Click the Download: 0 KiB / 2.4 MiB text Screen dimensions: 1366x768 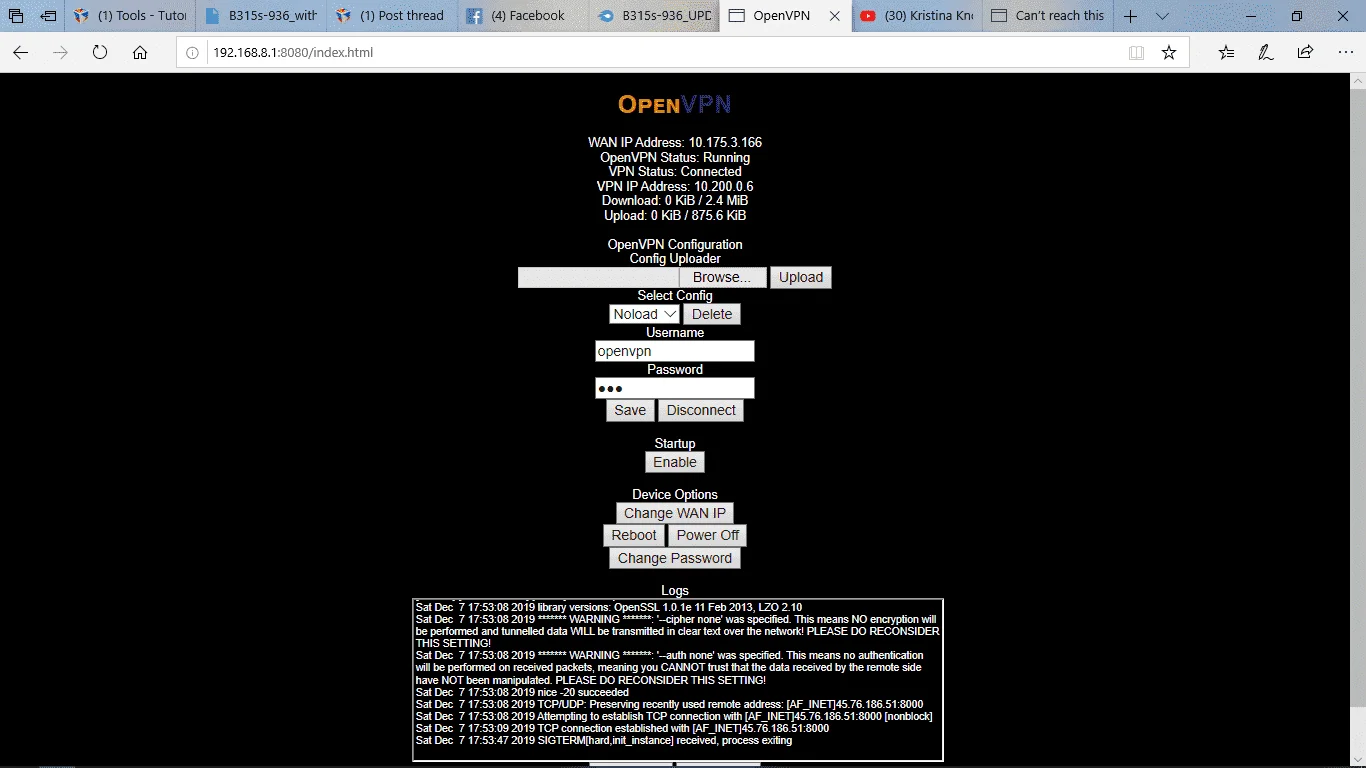coord(675,201)
